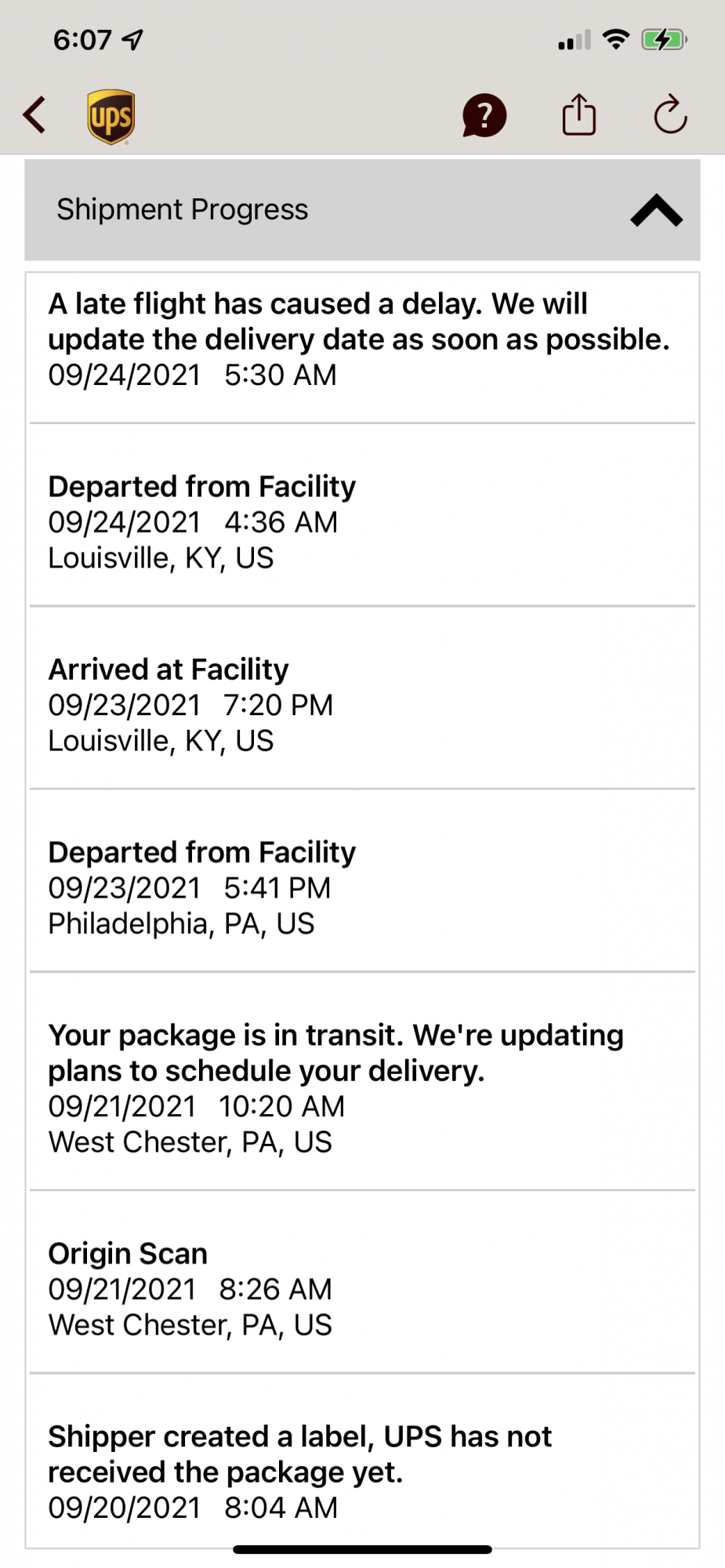Open the UPS logo home
This screenshot has height=1568, width=725.
(x=111, y=117)
